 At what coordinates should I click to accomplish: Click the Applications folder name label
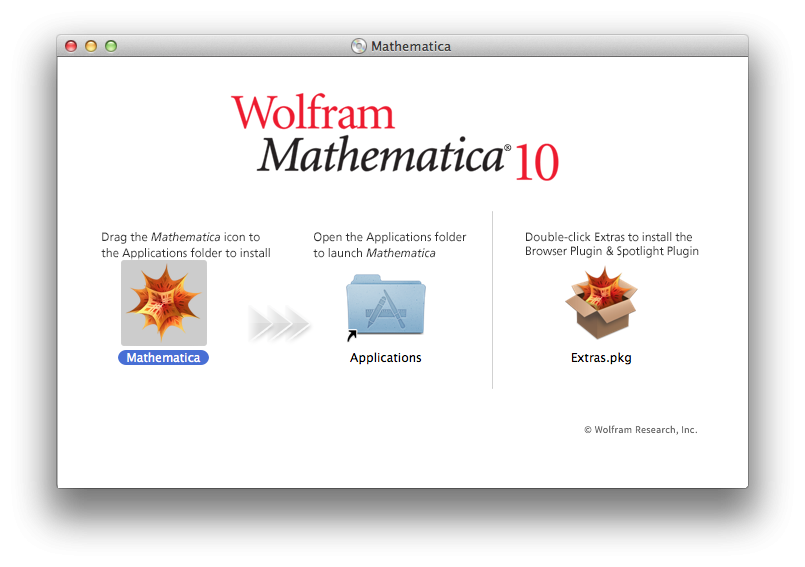click(386, 357)
